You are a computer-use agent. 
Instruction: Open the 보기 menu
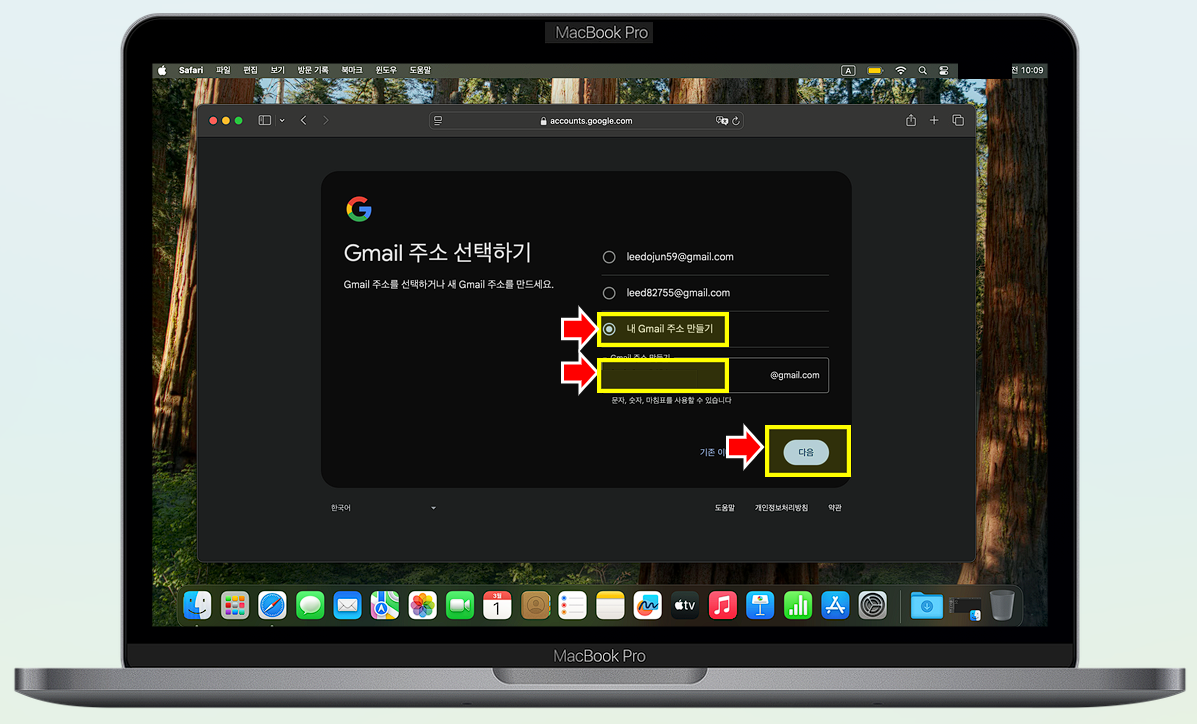(x=277, y=70)
